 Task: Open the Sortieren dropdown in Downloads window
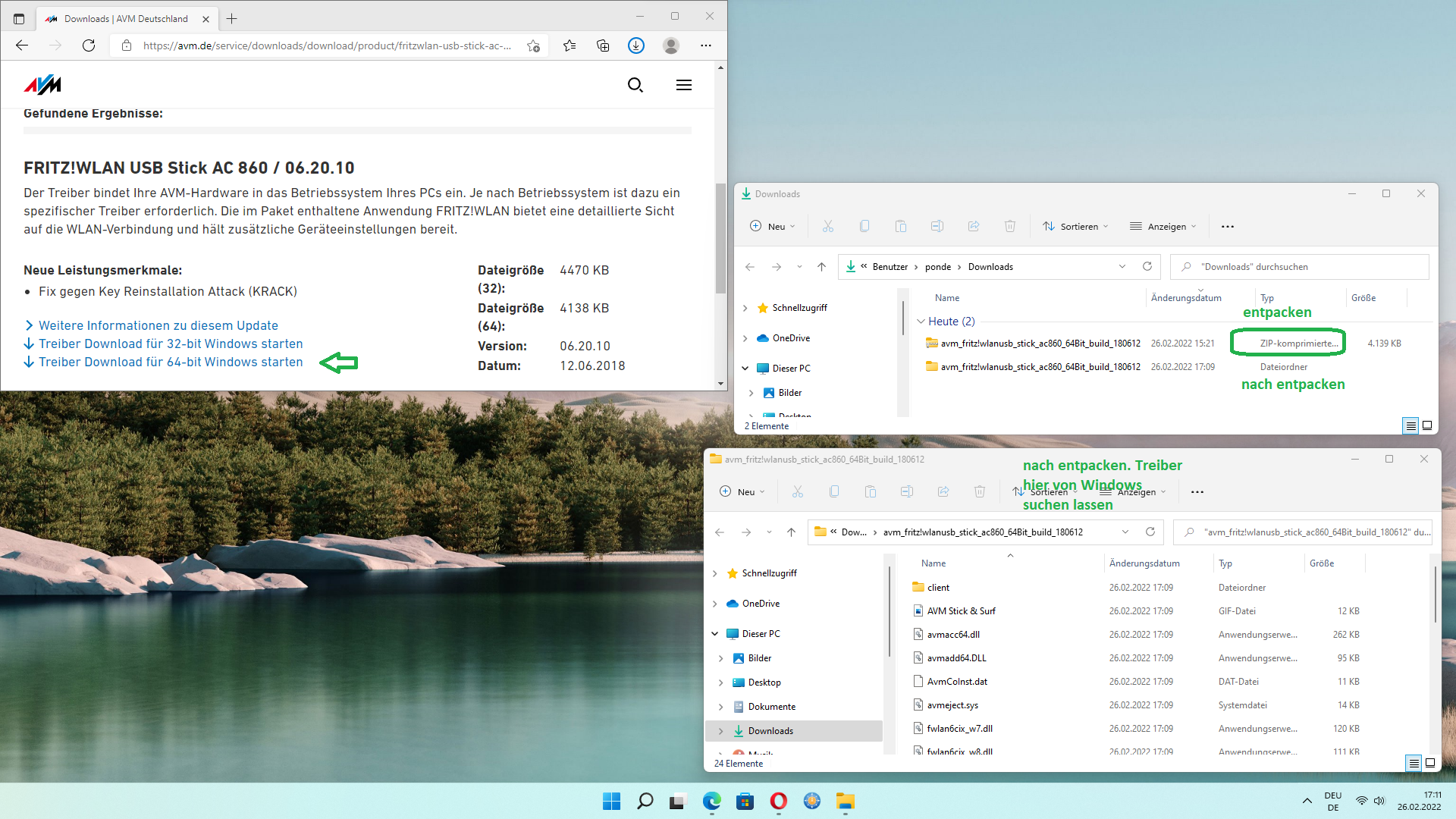pos(1075,226)
